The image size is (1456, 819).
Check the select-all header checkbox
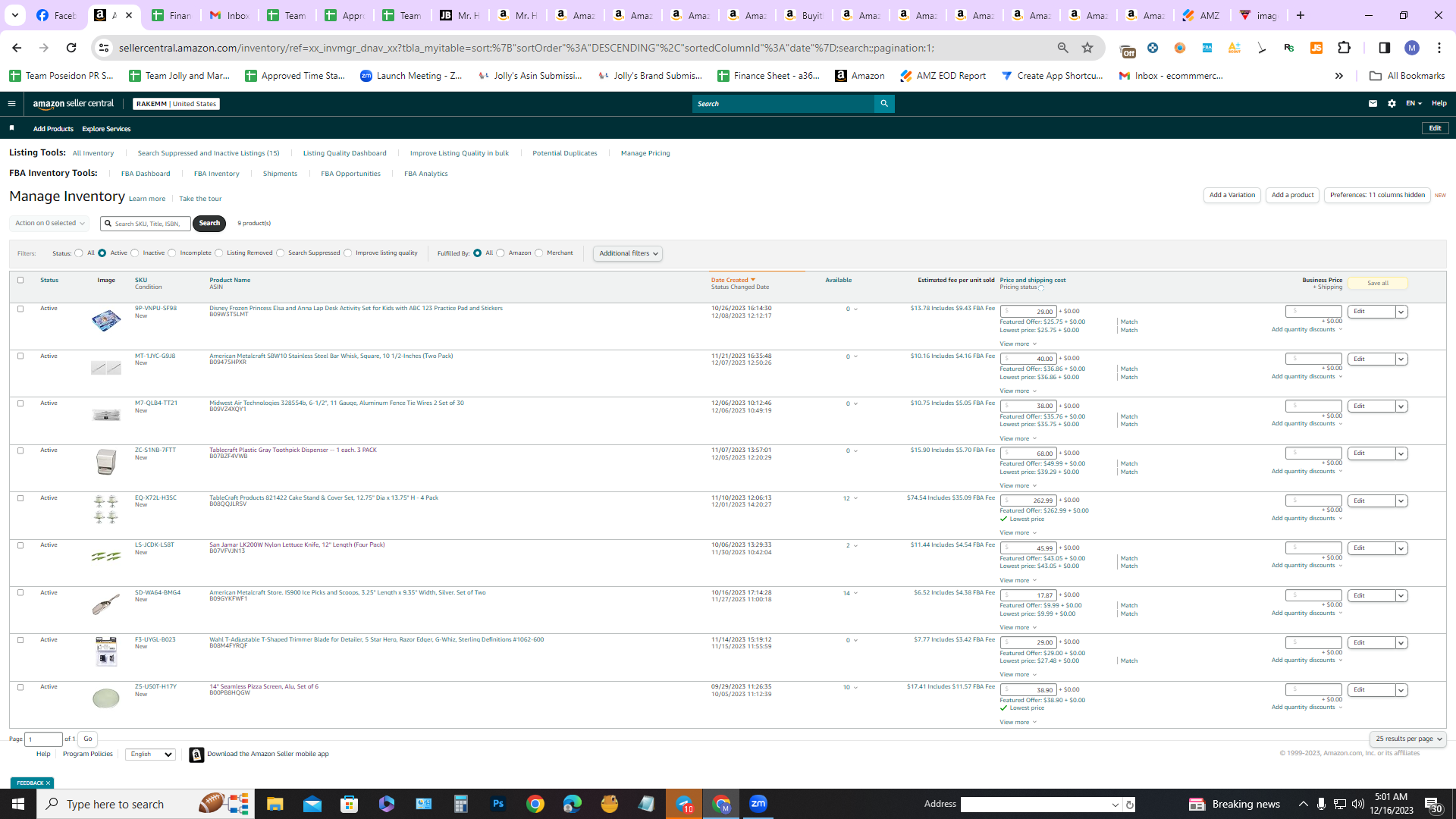20,280
